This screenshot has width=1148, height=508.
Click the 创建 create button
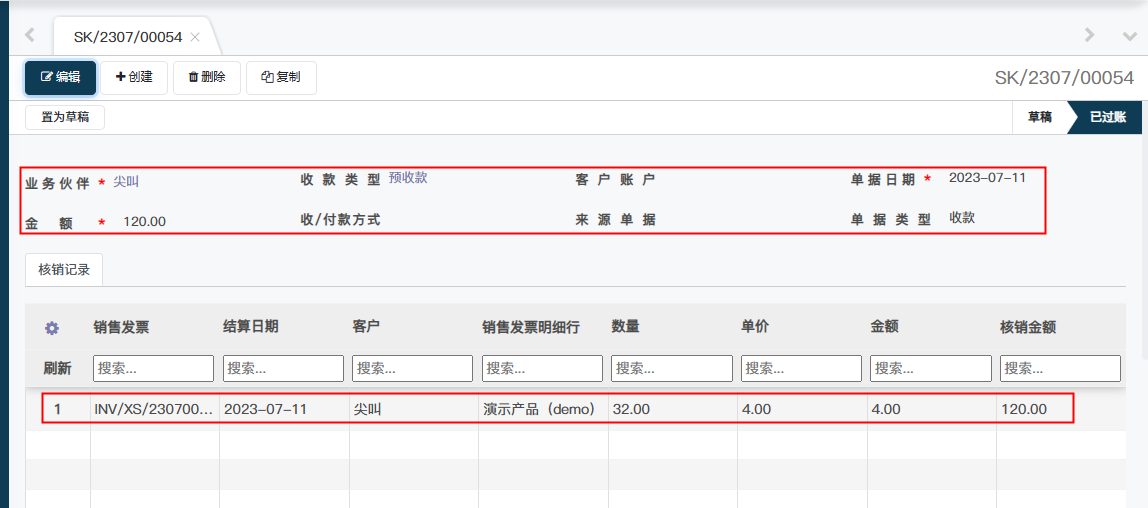[134, 77]
